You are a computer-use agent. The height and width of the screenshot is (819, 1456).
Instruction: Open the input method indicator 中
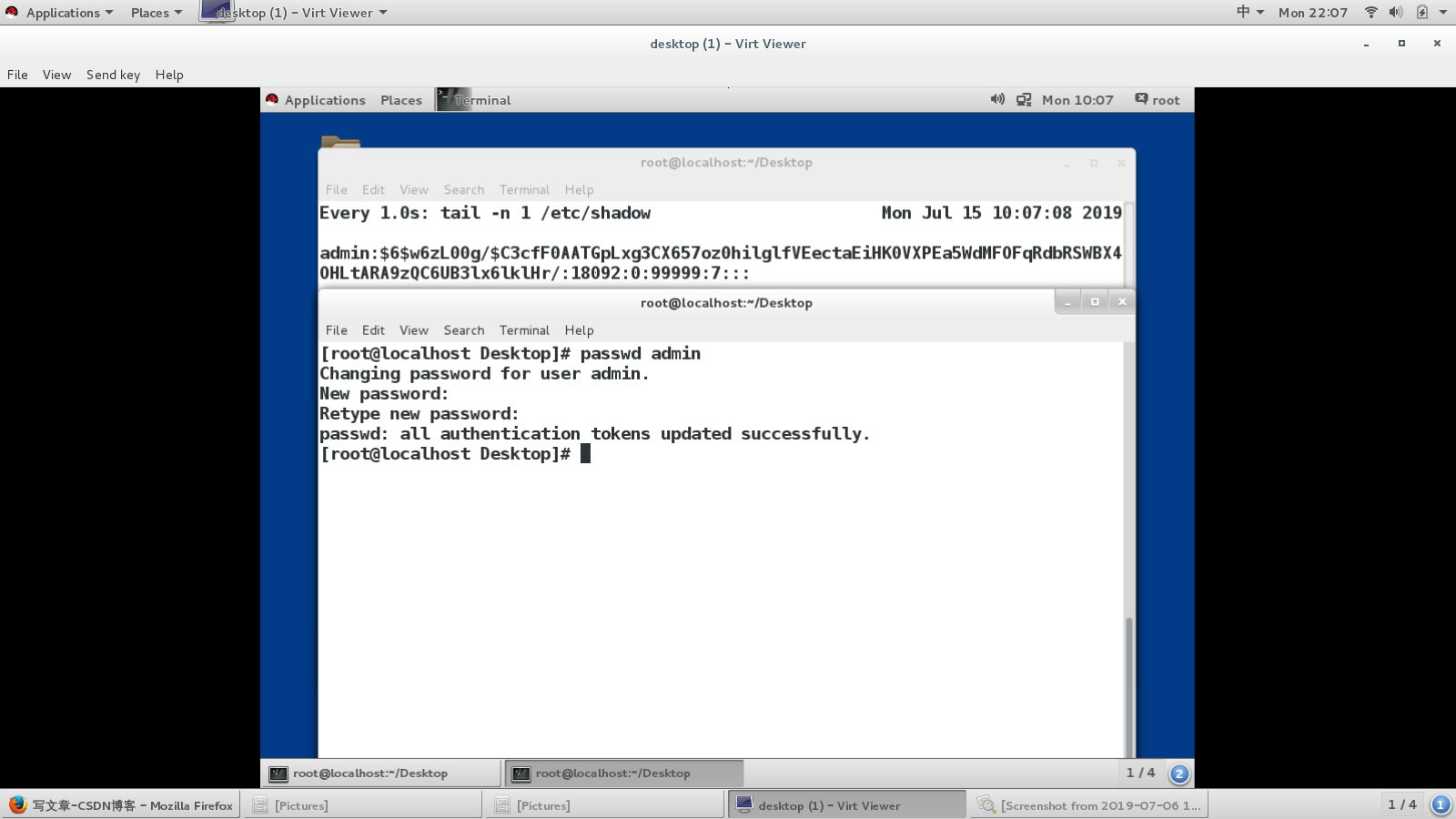click(x=1249, y=12)
